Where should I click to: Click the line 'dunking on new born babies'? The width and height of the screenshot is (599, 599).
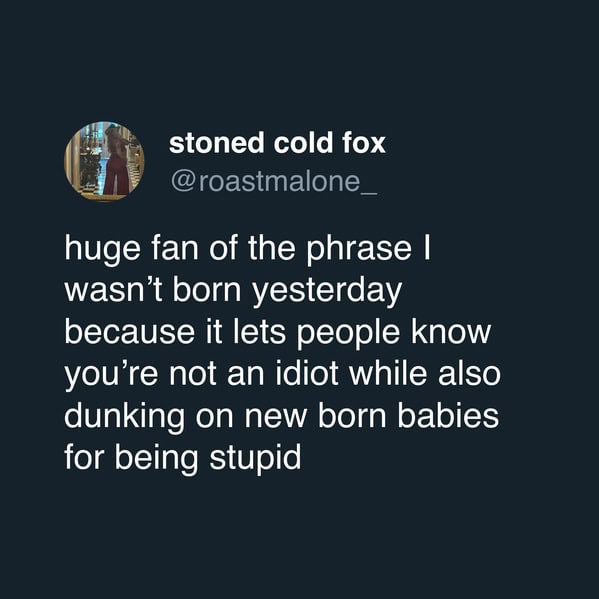282,415
